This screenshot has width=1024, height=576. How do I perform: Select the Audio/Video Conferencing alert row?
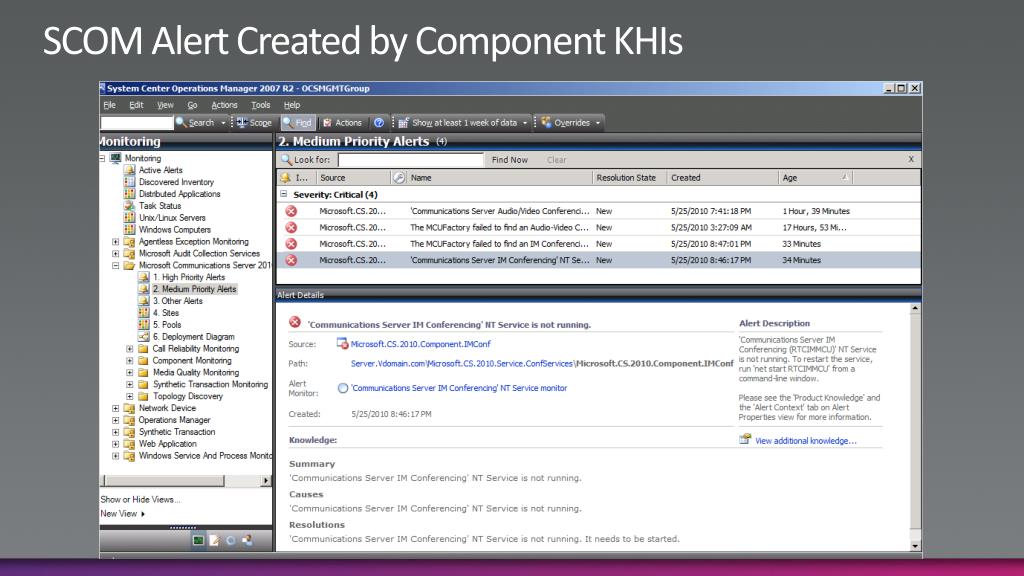[x=599, y=211]
